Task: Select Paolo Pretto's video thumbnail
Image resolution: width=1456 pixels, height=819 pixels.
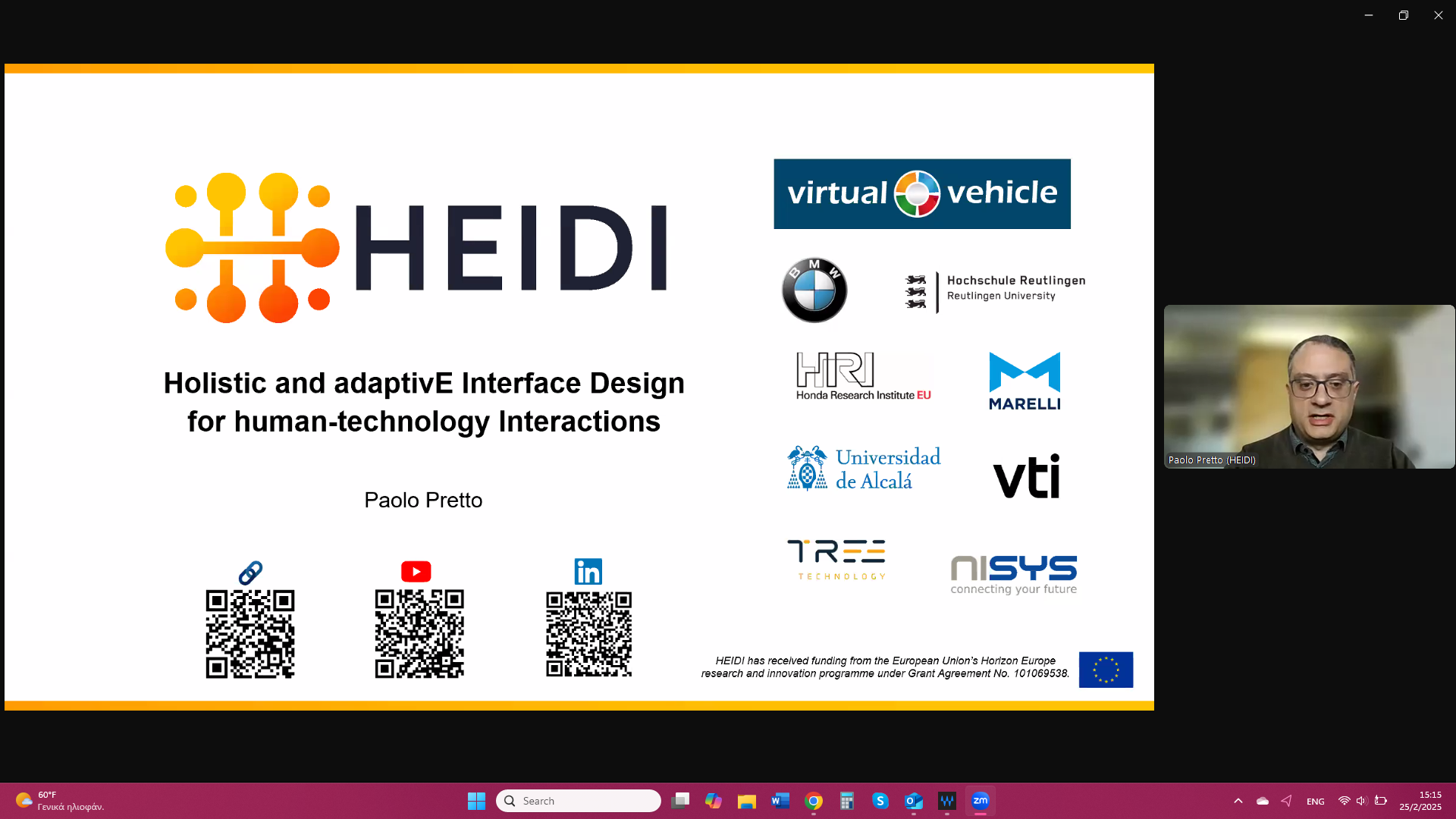Action: (1309, 387)
